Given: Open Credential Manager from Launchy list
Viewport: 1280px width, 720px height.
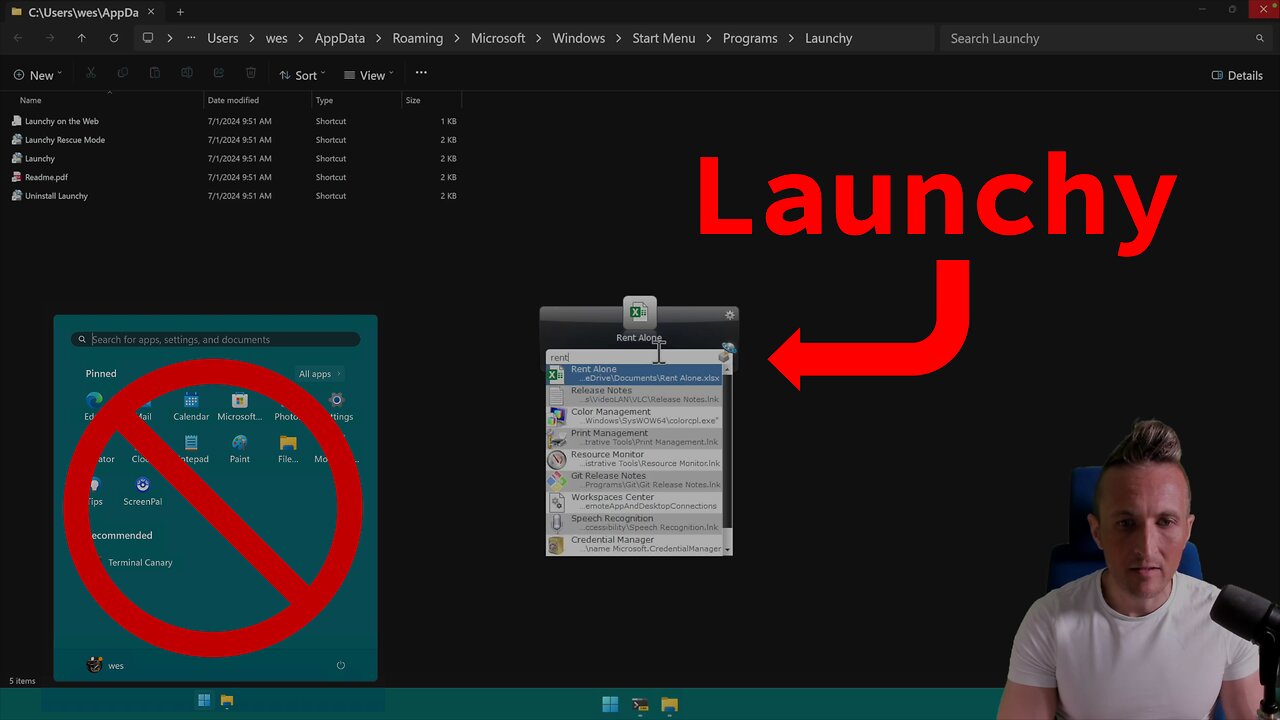Looking at the screenshot, I should 635,544.
